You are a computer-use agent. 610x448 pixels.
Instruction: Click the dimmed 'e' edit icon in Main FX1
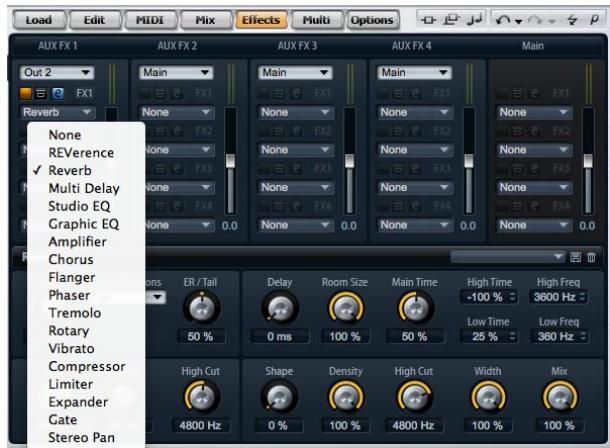click(535, 93)
